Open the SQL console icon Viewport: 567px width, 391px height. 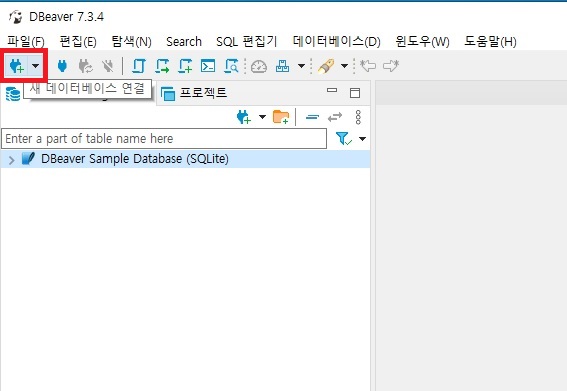pyautogui.click(x=208, y=66)
